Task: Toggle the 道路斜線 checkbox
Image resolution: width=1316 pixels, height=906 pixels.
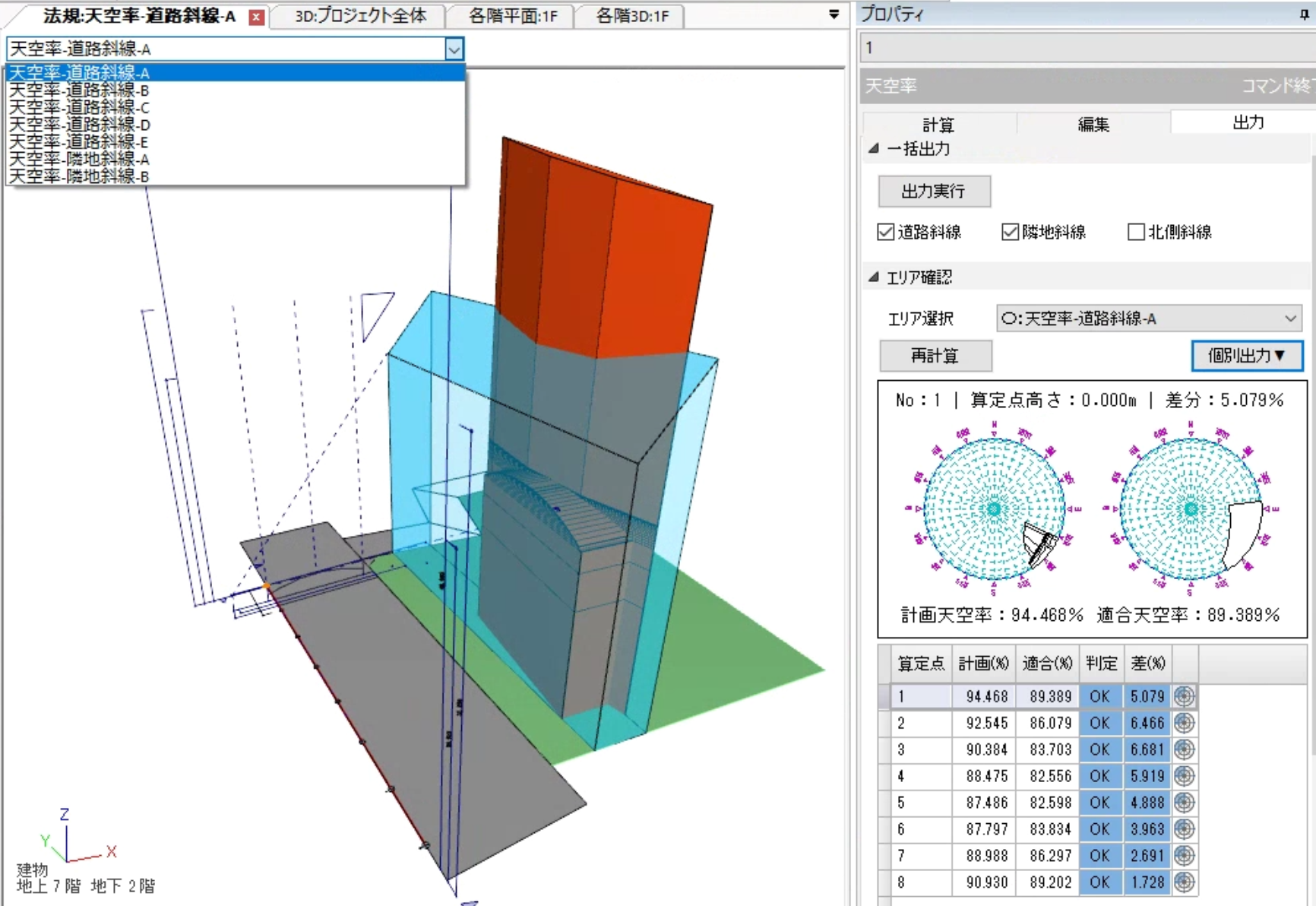Action: click(885, 232)
